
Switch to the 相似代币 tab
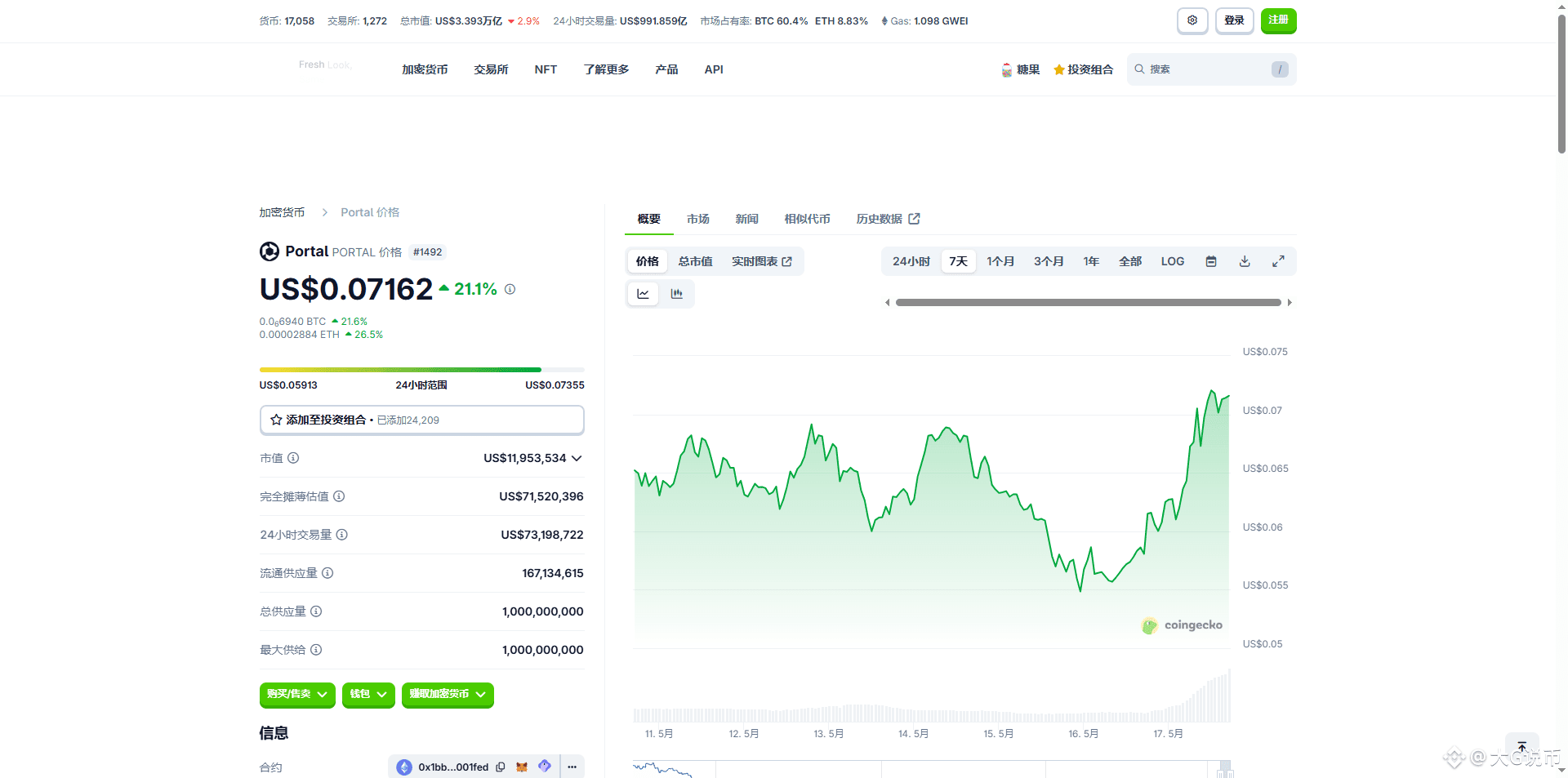pyautogui.click(x=807, y=219)
